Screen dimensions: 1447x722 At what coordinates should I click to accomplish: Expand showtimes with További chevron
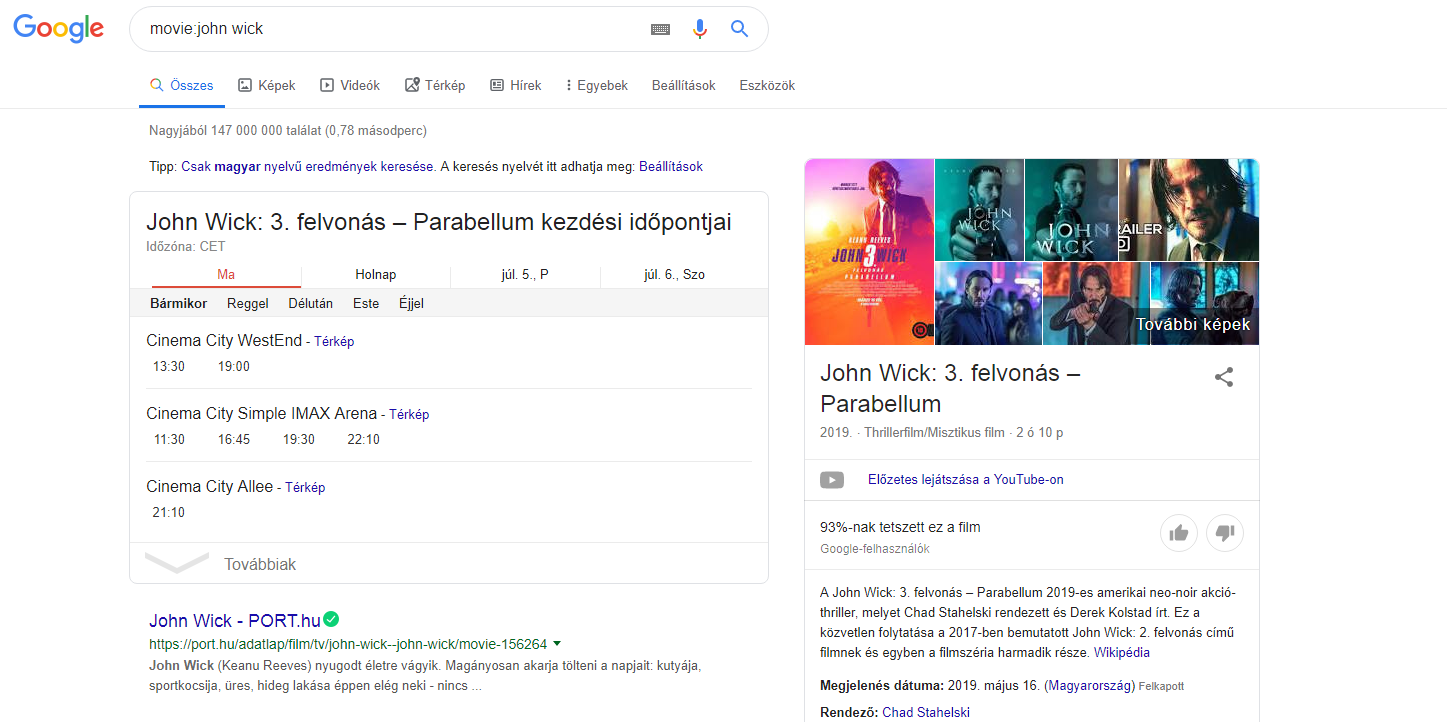coord(177,563)
